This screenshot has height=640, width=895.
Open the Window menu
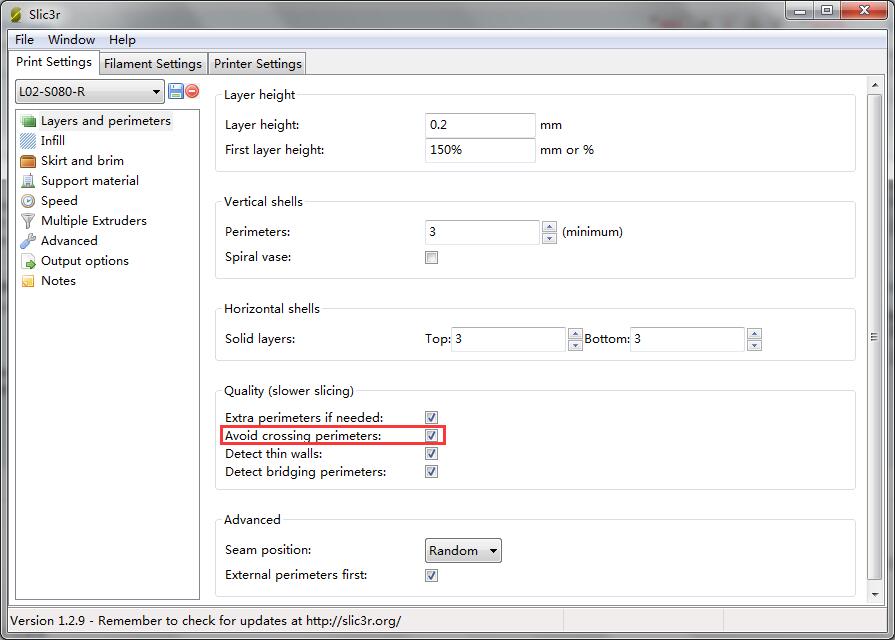(71, 39)
